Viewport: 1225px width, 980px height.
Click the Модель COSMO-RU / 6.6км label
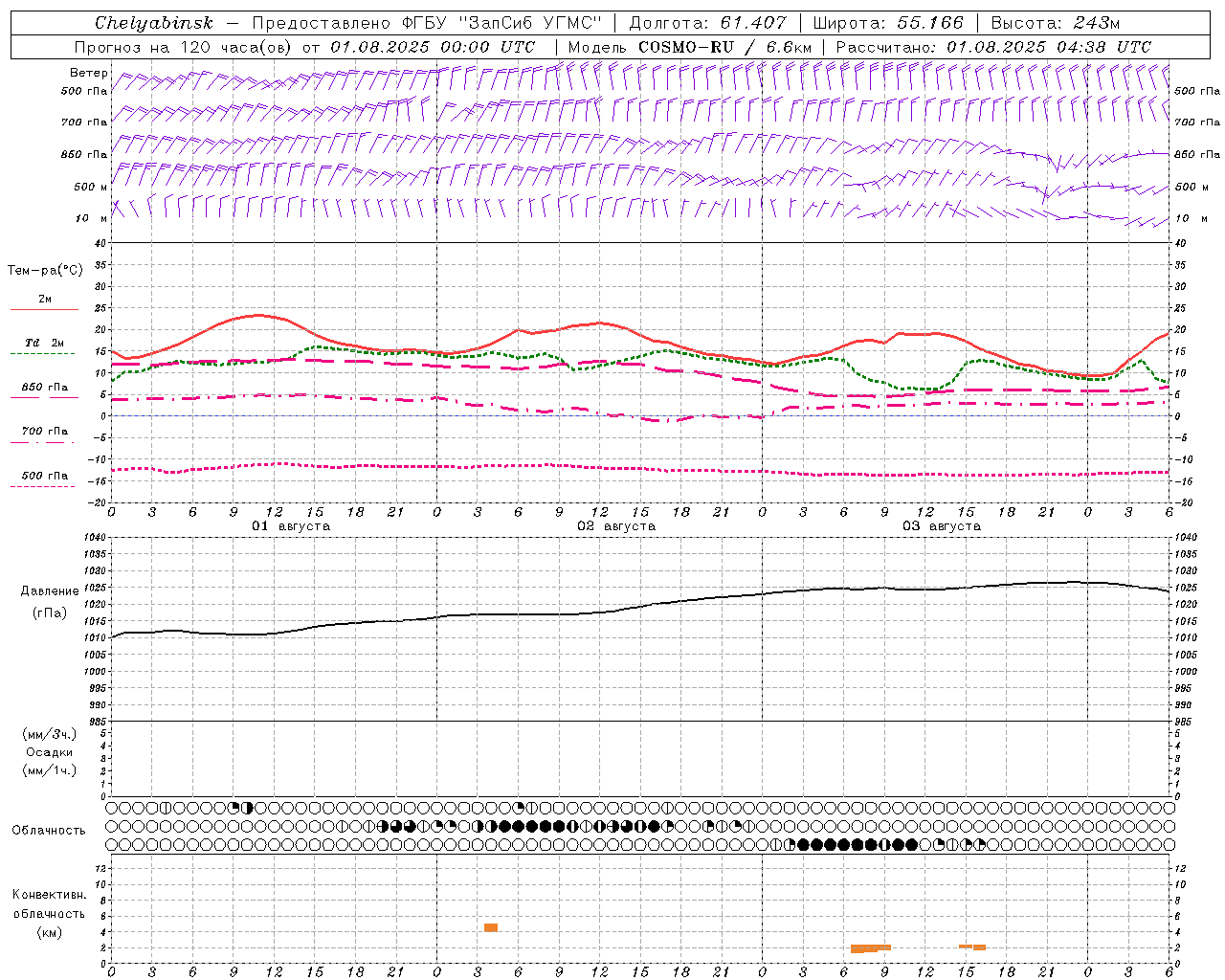690,47
